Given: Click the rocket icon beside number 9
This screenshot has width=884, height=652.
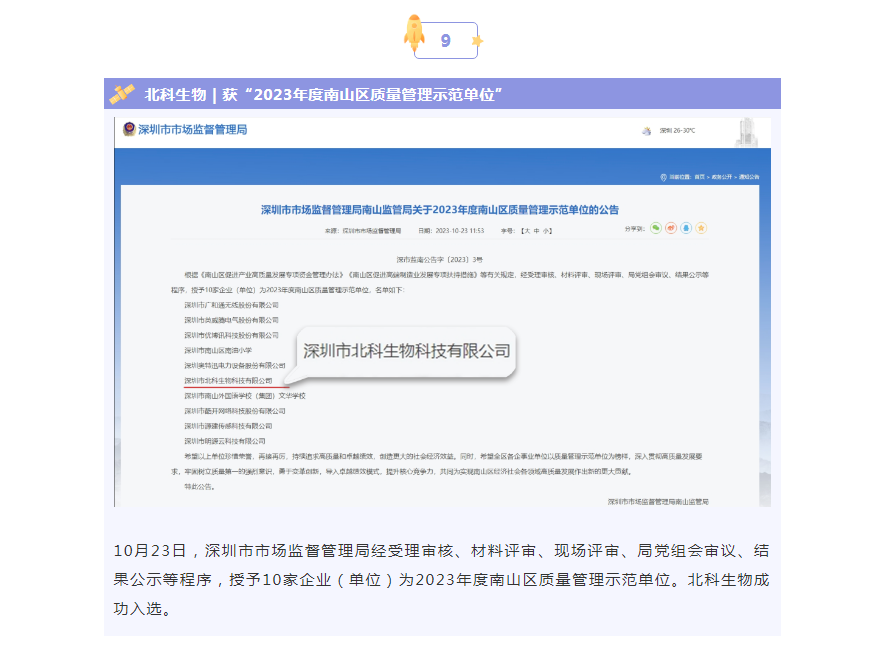Looking at the screenshot, I should (x=414, y=33).
